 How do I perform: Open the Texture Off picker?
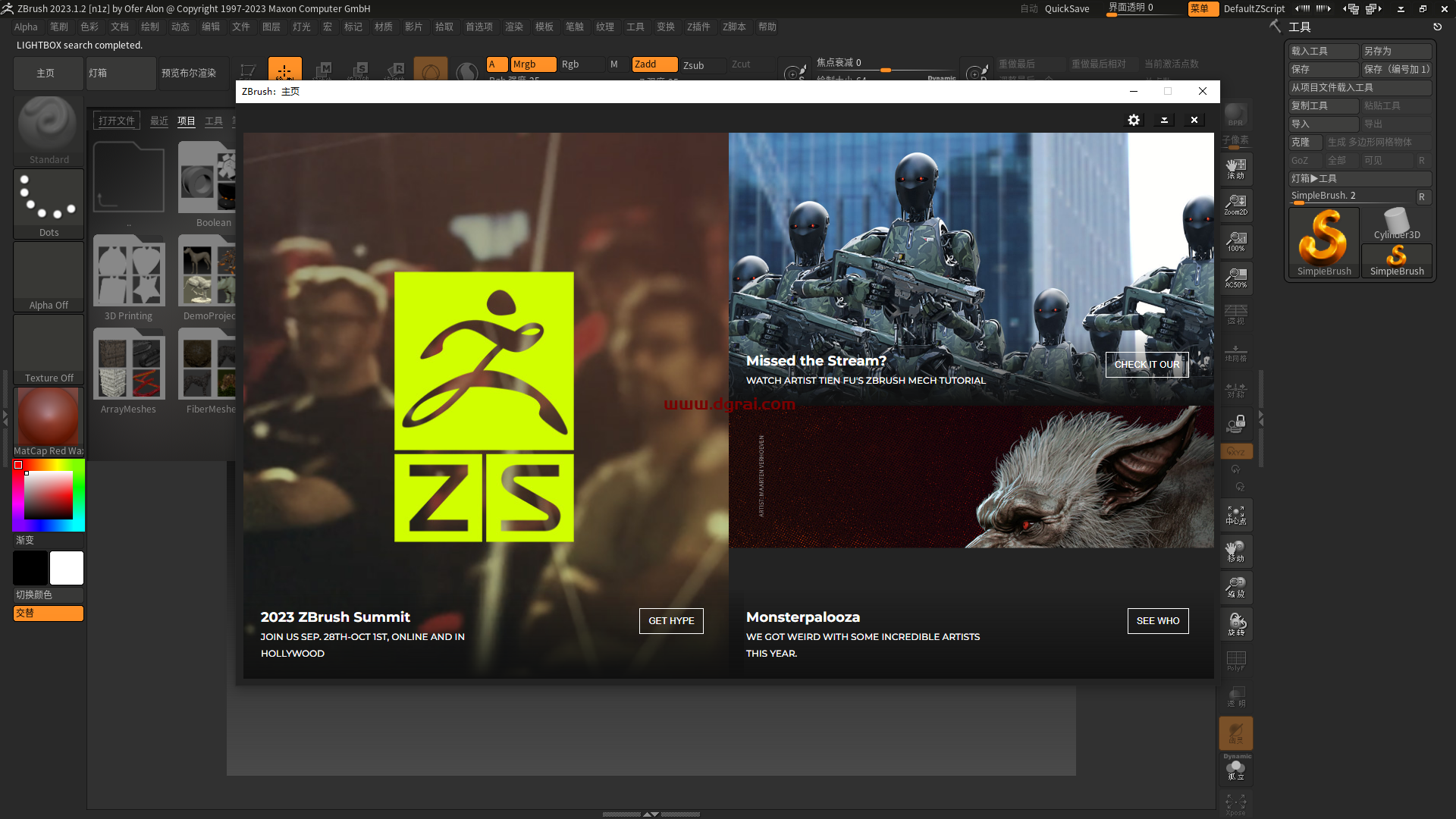point(49,349)
